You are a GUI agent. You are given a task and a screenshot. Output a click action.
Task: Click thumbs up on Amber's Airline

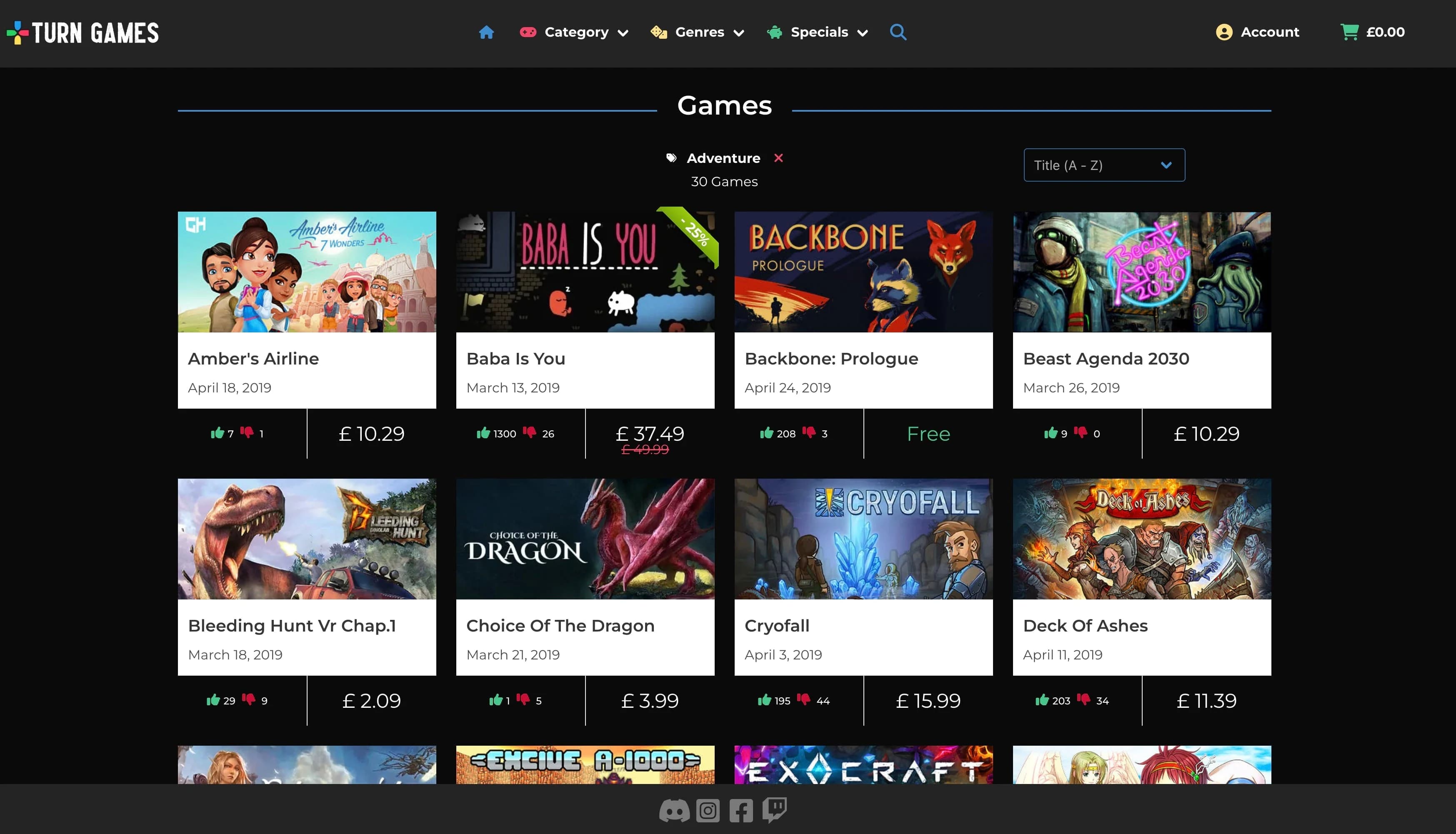pyautogui.click(x=217, y=432)
